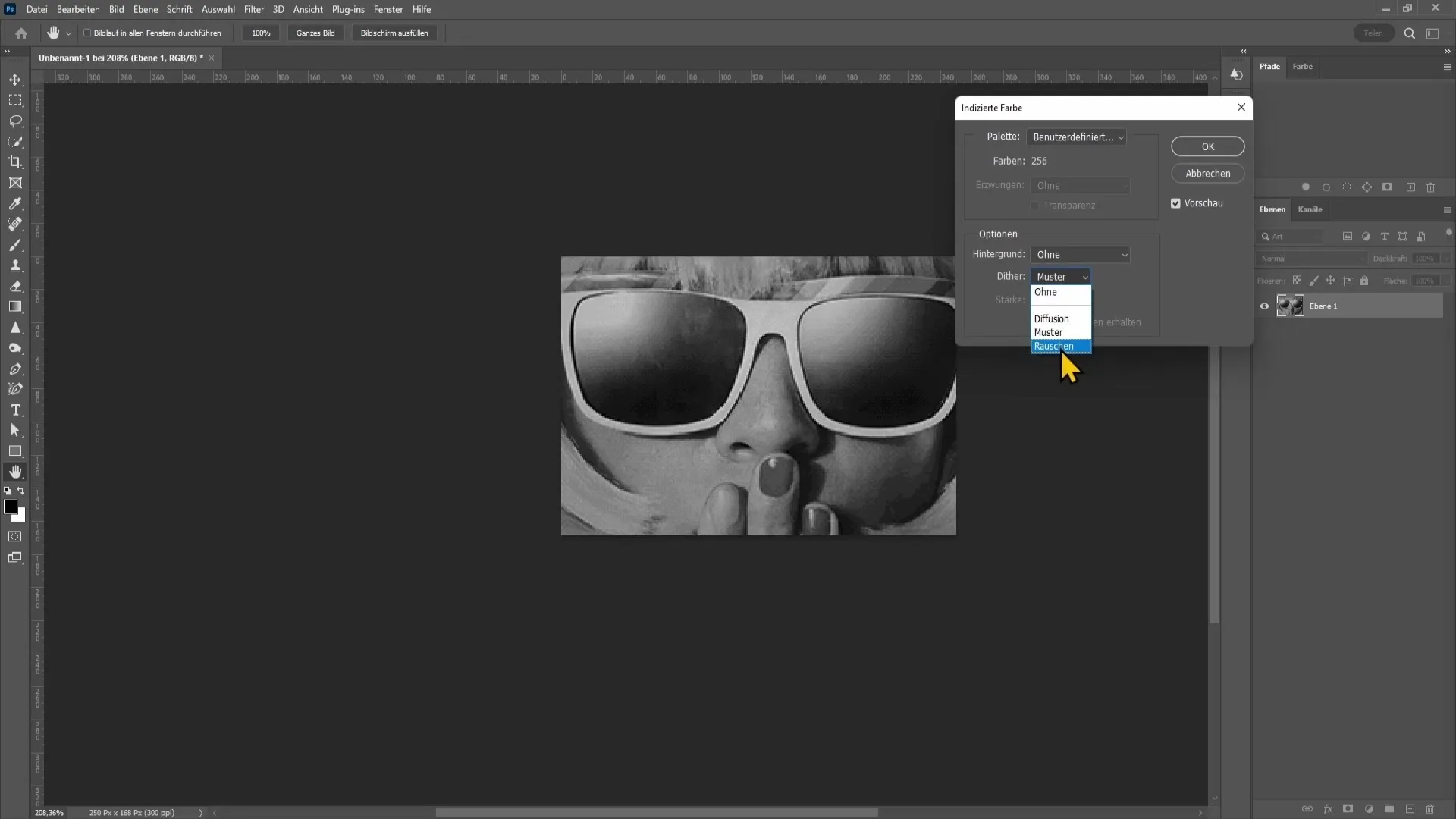Click the Ebene 1 layer thumbnail
Screen dimensions: 1456x819
1290,306
